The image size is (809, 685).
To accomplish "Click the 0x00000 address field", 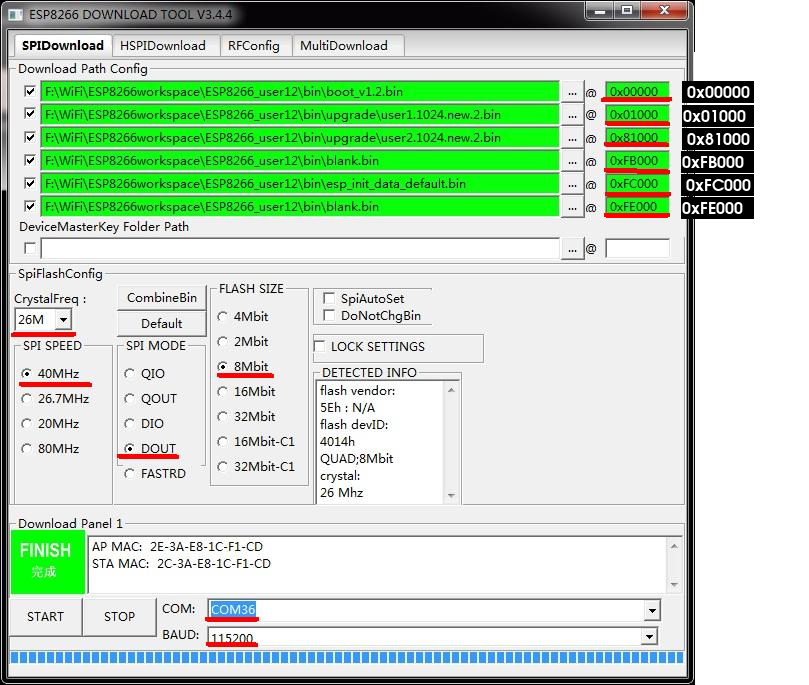I will 637,91.
